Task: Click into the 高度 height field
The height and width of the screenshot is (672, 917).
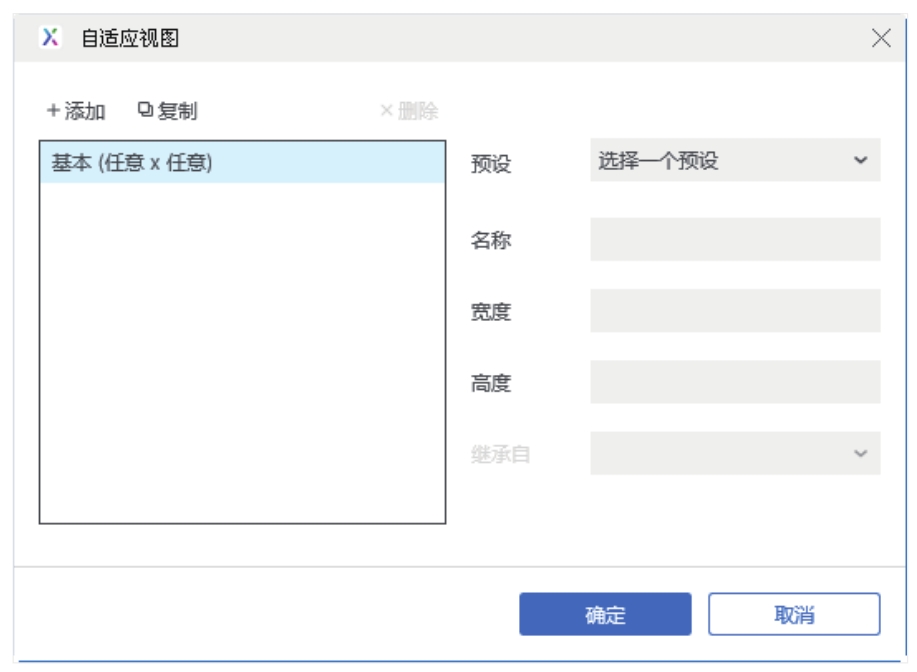Action: 735,382
